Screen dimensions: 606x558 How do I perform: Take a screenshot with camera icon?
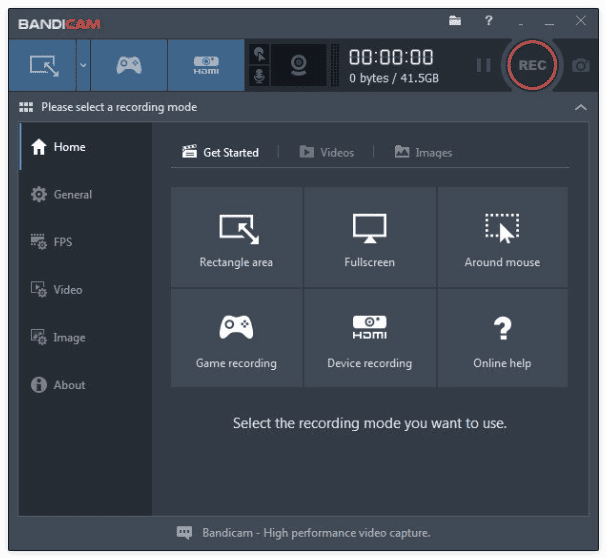pos(580,65)
